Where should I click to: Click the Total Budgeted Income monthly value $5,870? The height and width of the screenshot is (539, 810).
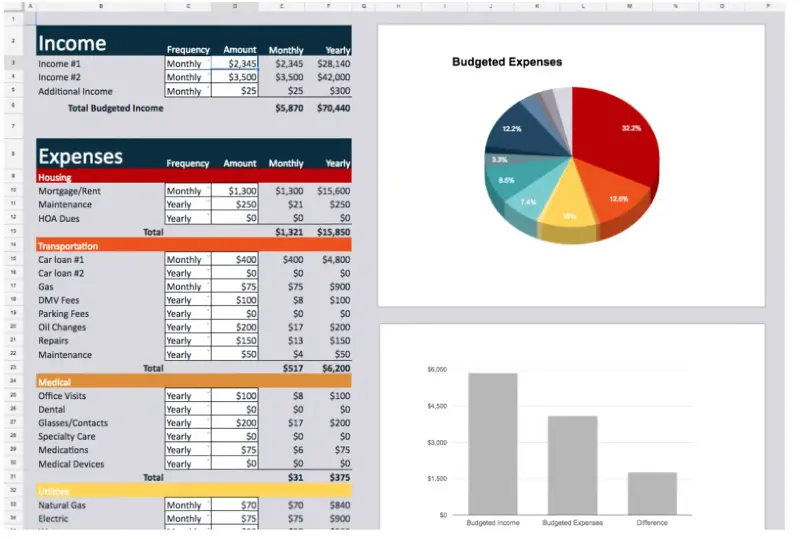pos(289,108)
